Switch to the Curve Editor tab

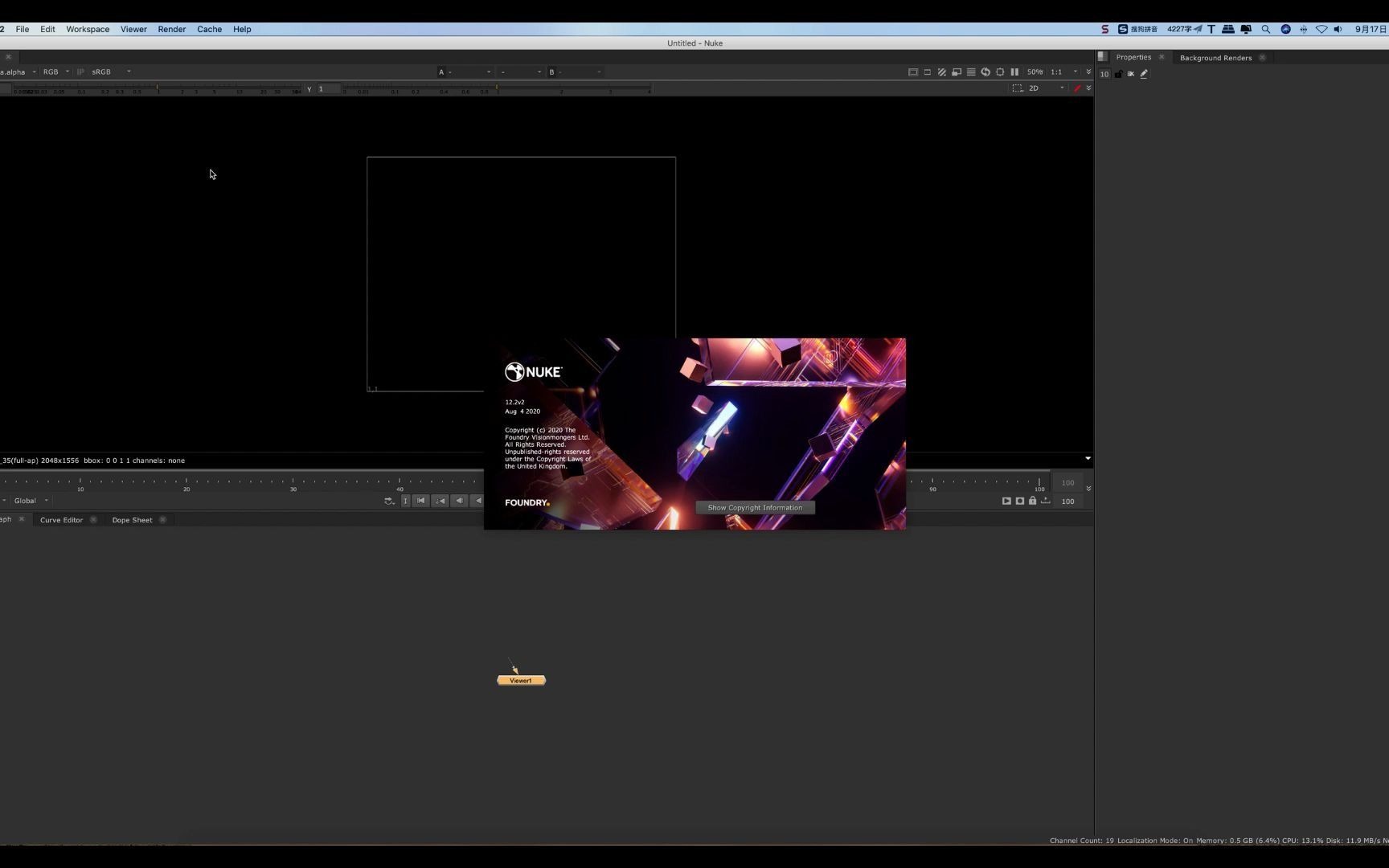(x=61, y=520)
